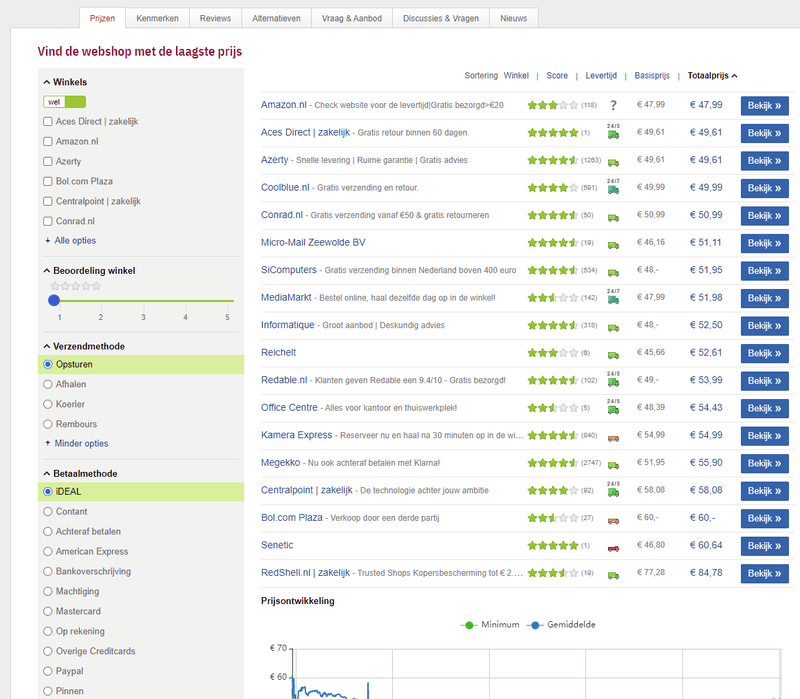
Task: Click the delivery truck icon for Azerty
Action: click(613, 163)
